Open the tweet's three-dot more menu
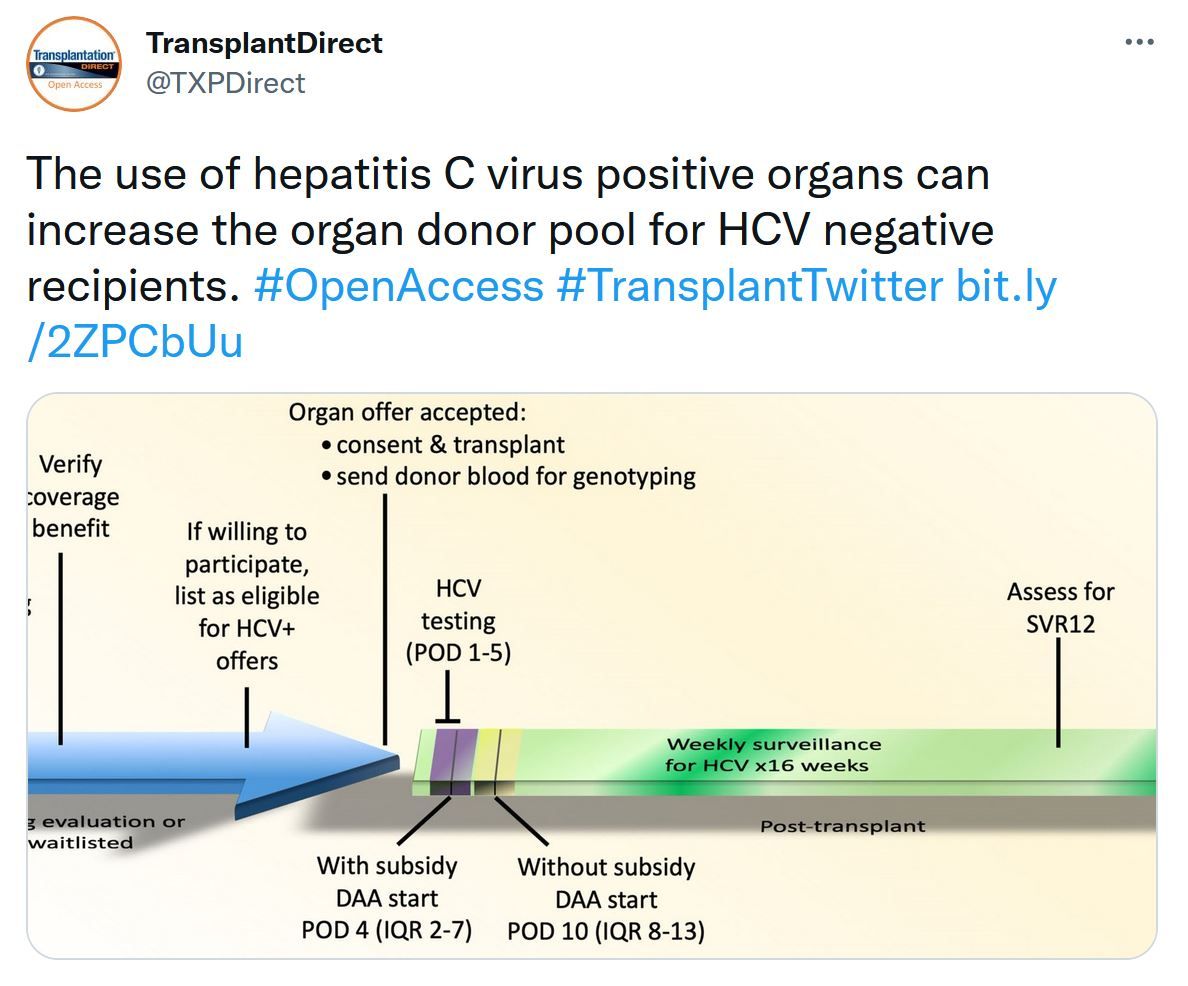Image resolution: width=1188 pixels, height=986 pixels. (x=1139, y=42)
